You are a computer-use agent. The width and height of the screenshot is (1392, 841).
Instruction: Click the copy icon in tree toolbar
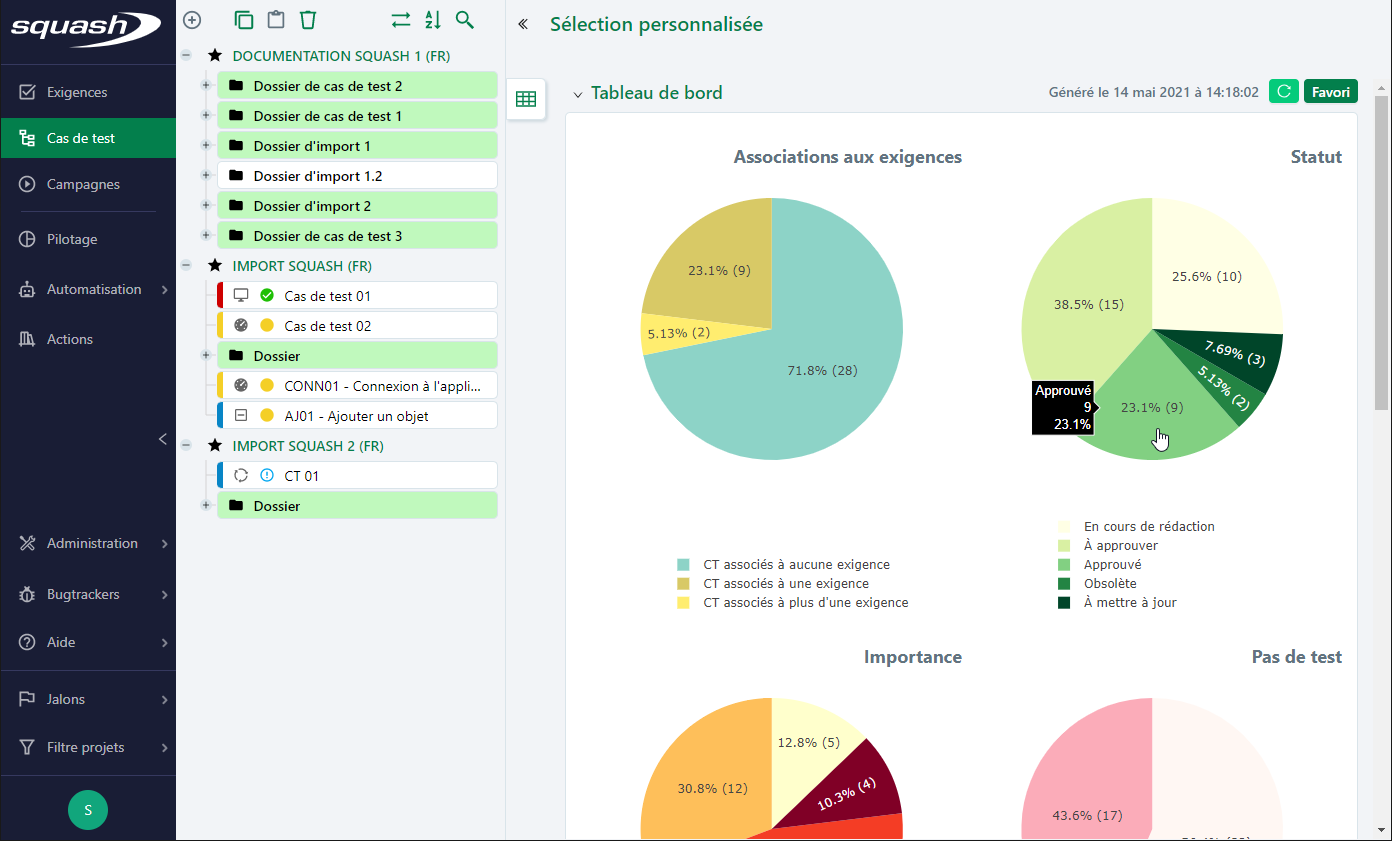243,20
